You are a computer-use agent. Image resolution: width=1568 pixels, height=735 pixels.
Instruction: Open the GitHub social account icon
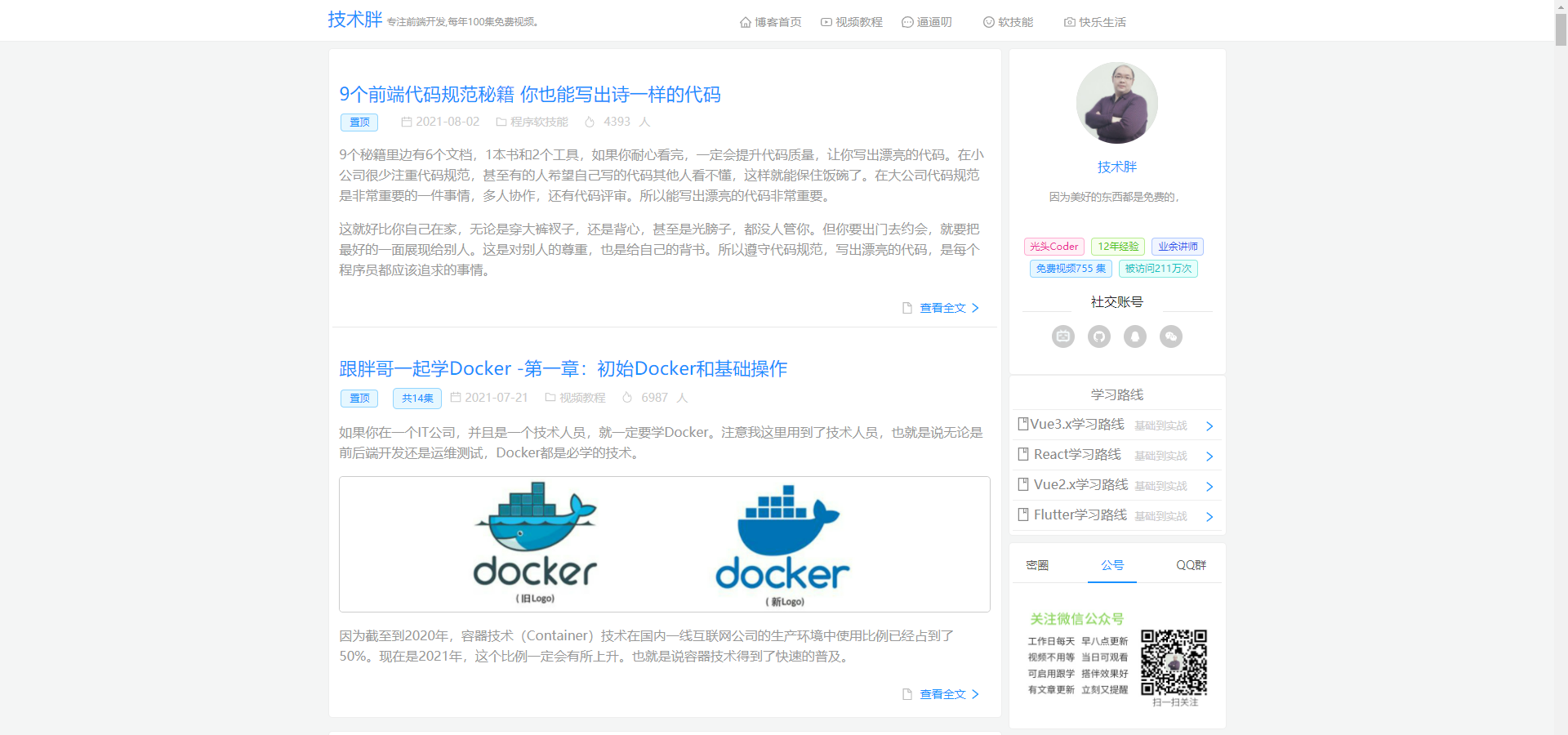click(x=1099, y=336)
